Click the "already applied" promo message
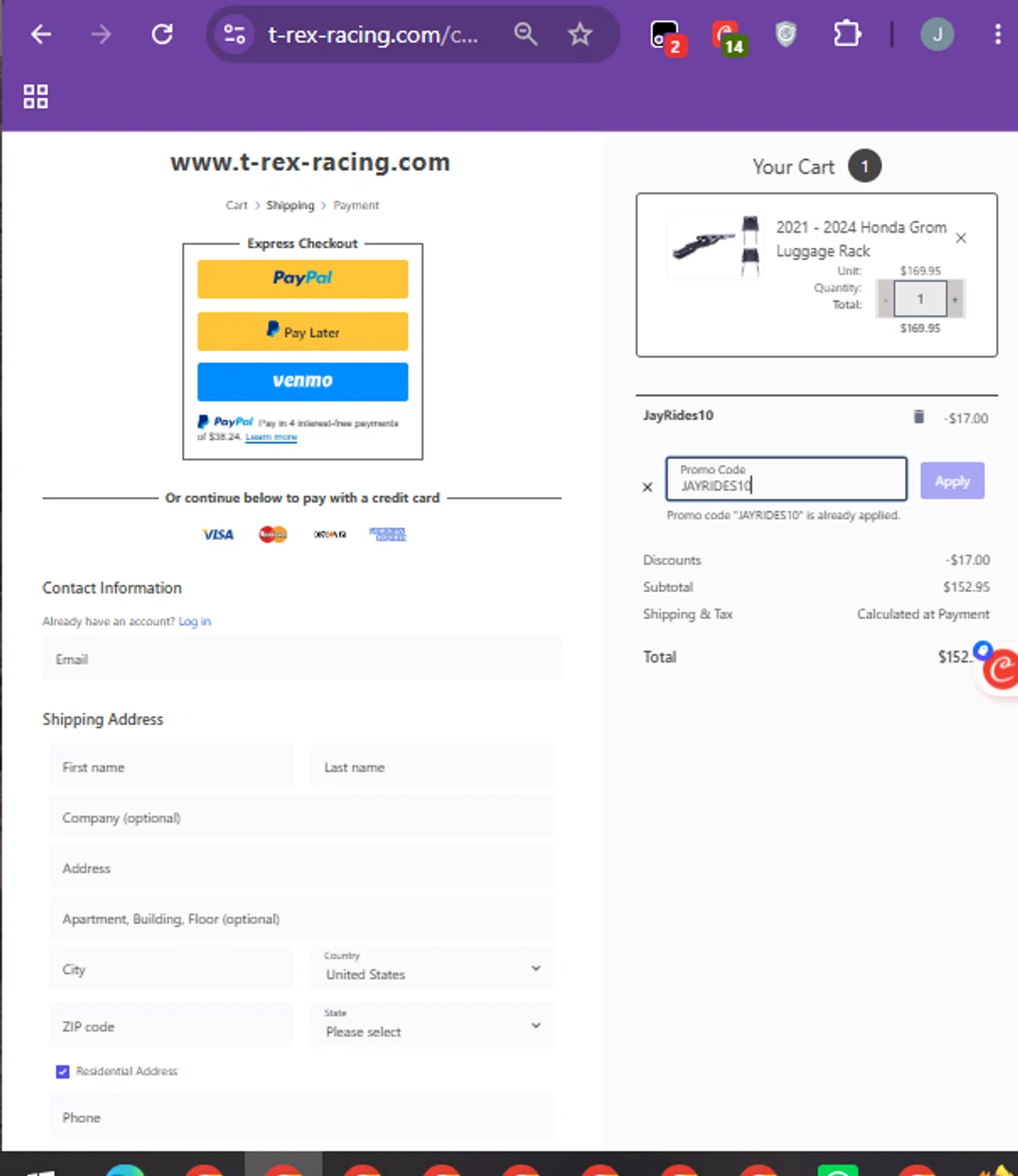 (783, 515)
